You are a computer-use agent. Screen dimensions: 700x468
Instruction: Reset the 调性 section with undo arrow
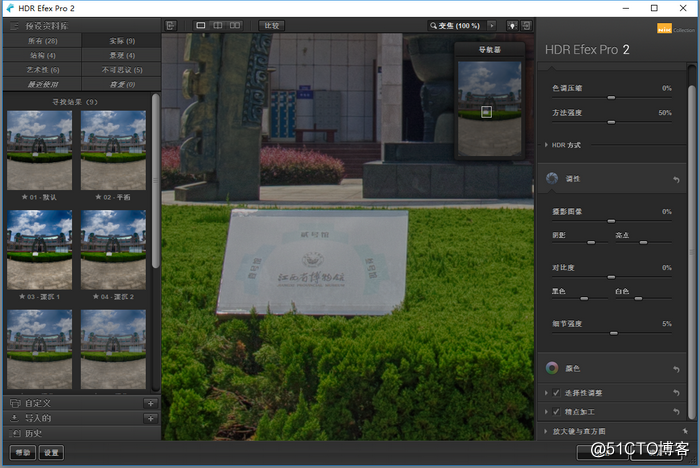(x=676, y=180)
